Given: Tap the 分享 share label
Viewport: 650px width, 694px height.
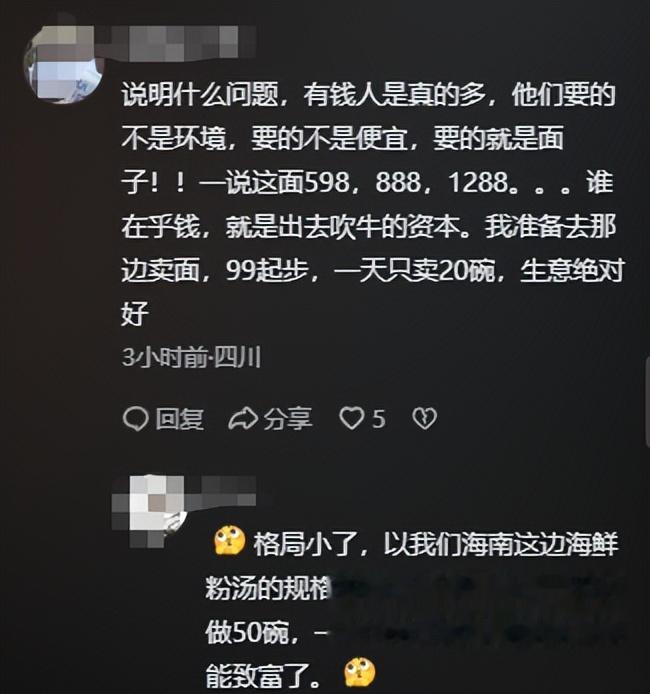Looking at the screenshot, I should click(288, 419).
